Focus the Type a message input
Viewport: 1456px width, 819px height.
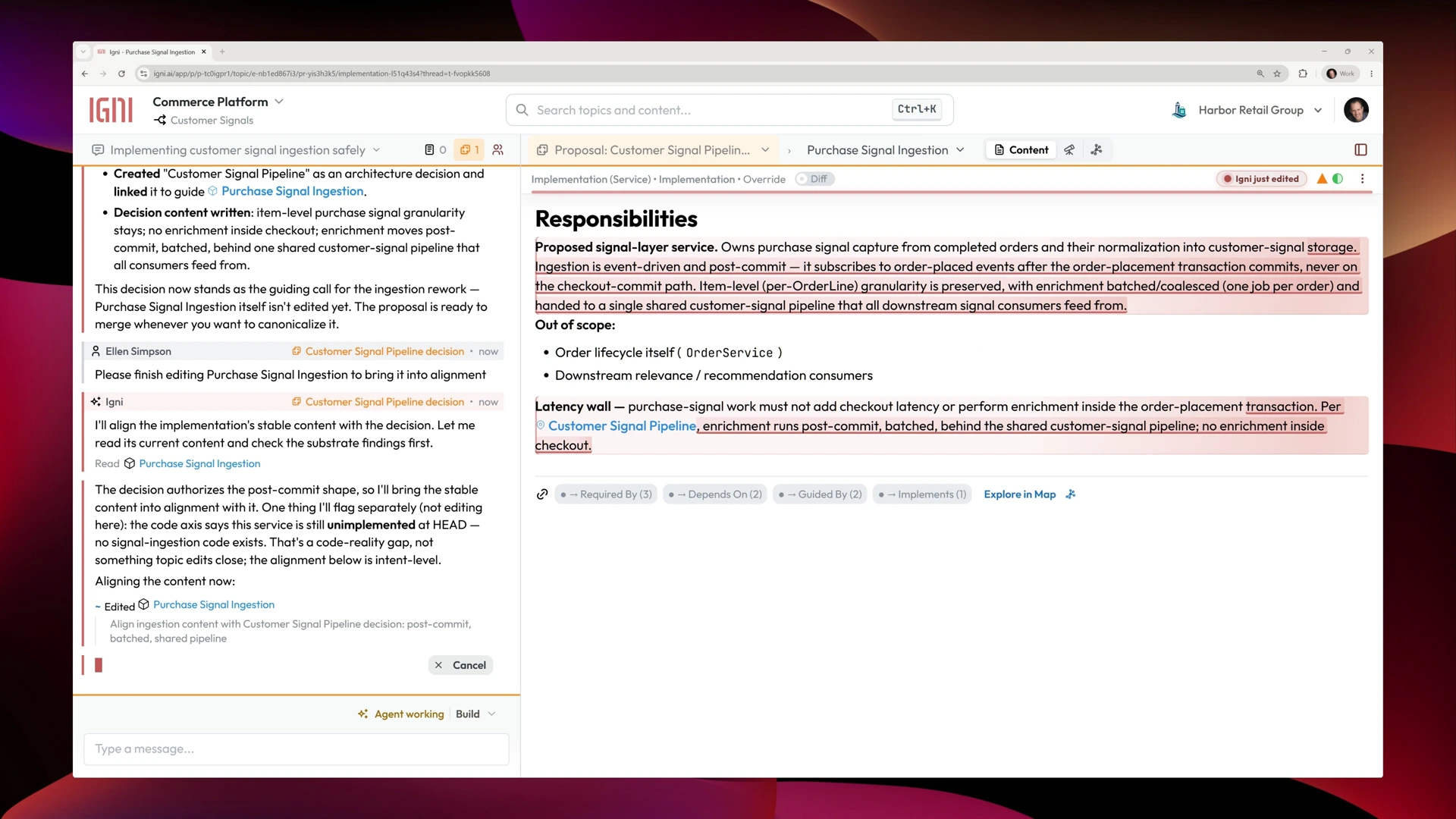(x=296, y=749)
